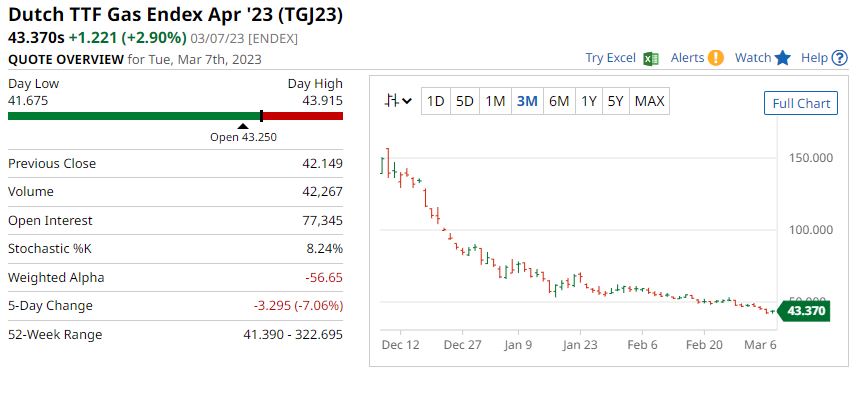Click the Stochastic %K label
Image resolution: width=865 pixels, height=394 pixels.
[x=50, y=249]
